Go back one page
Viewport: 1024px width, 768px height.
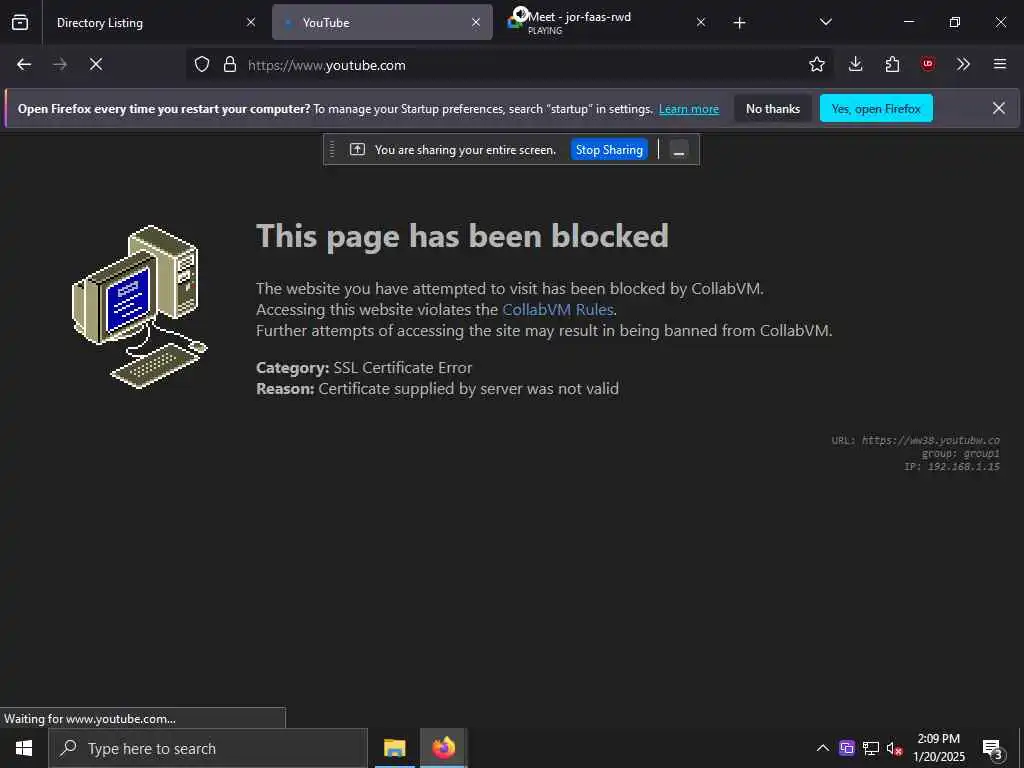coord(24,64)
